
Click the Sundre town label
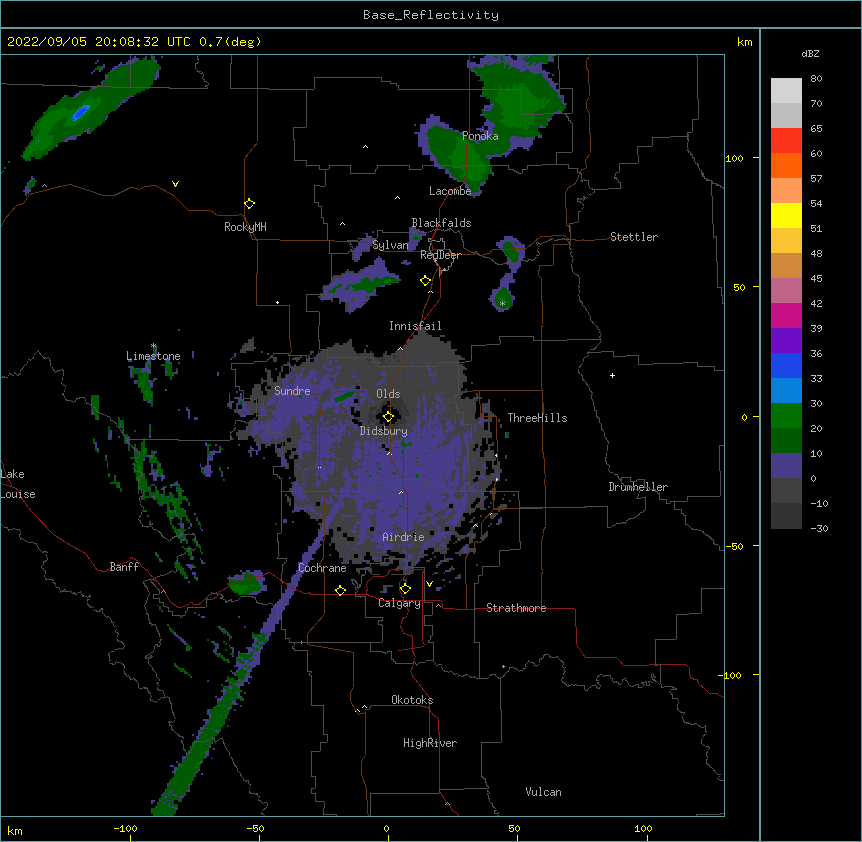pos(292,391)
